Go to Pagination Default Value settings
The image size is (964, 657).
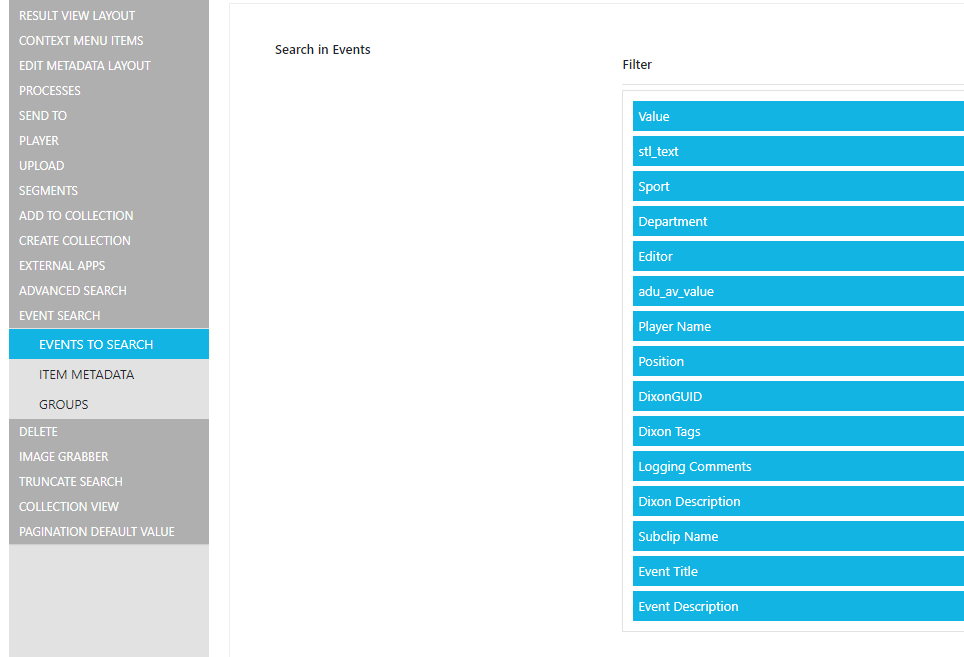(x=97, y=532)
